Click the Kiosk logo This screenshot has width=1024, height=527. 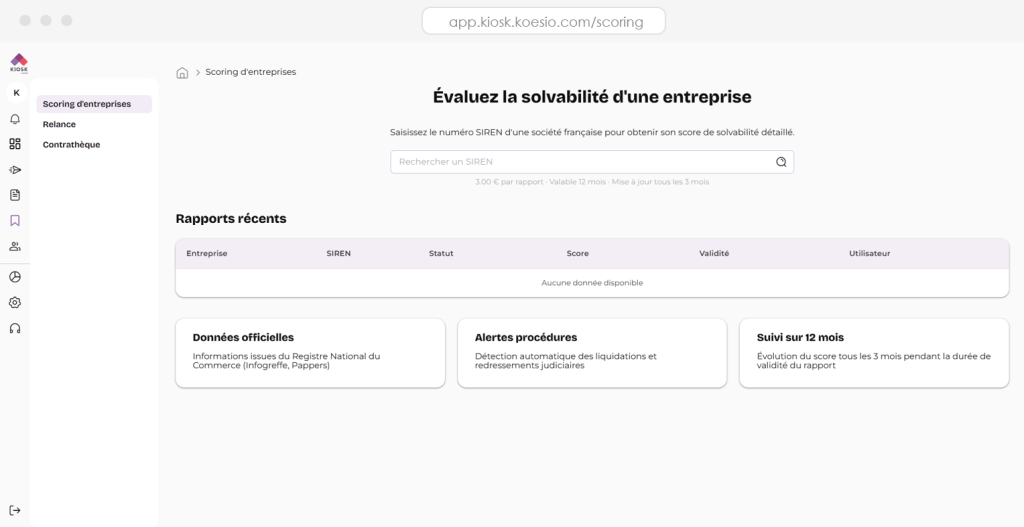[x=19, y=63]
